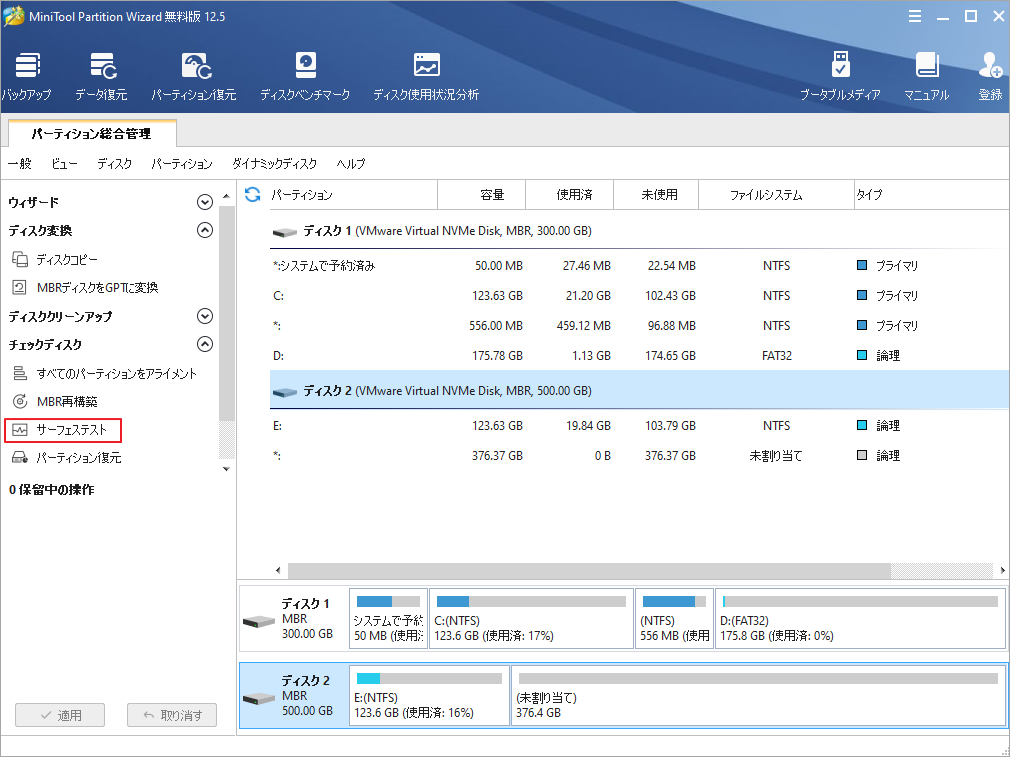Open the toolbar's パーティション復元 tool
The height and width of the screenshot is (757, 1010).
pyautogui.click(x=194, y=77)
